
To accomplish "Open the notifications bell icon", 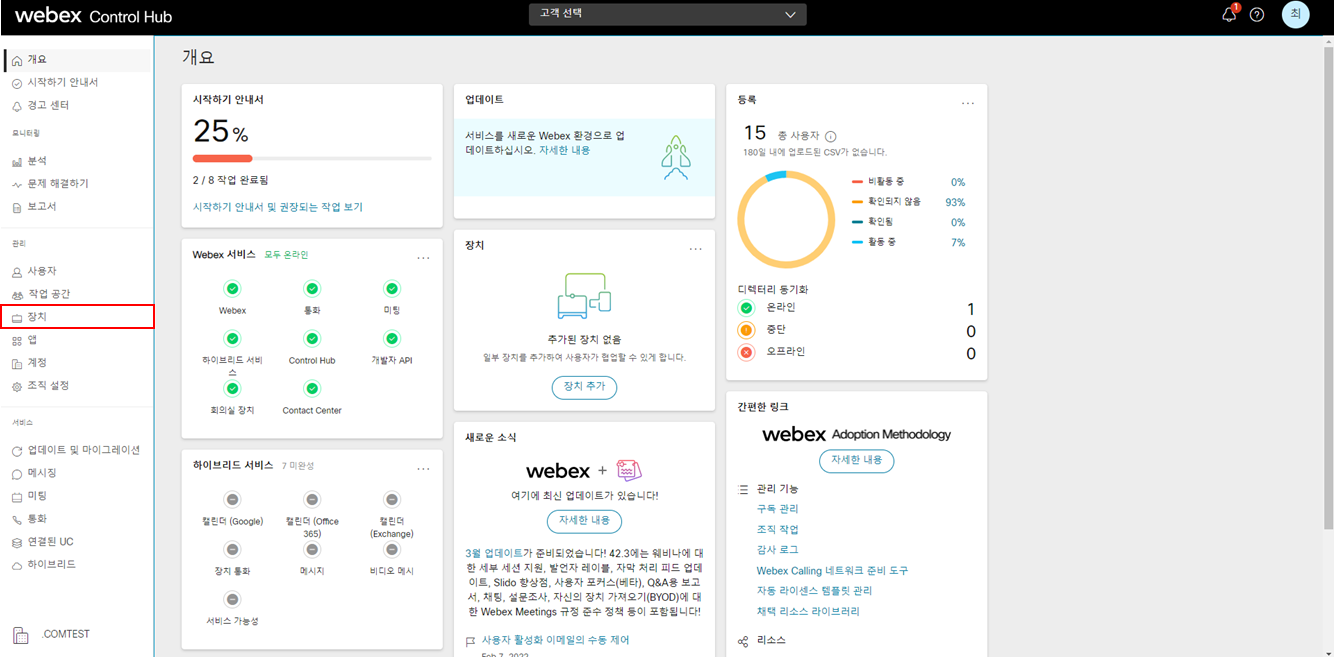I will point(1229,14).
